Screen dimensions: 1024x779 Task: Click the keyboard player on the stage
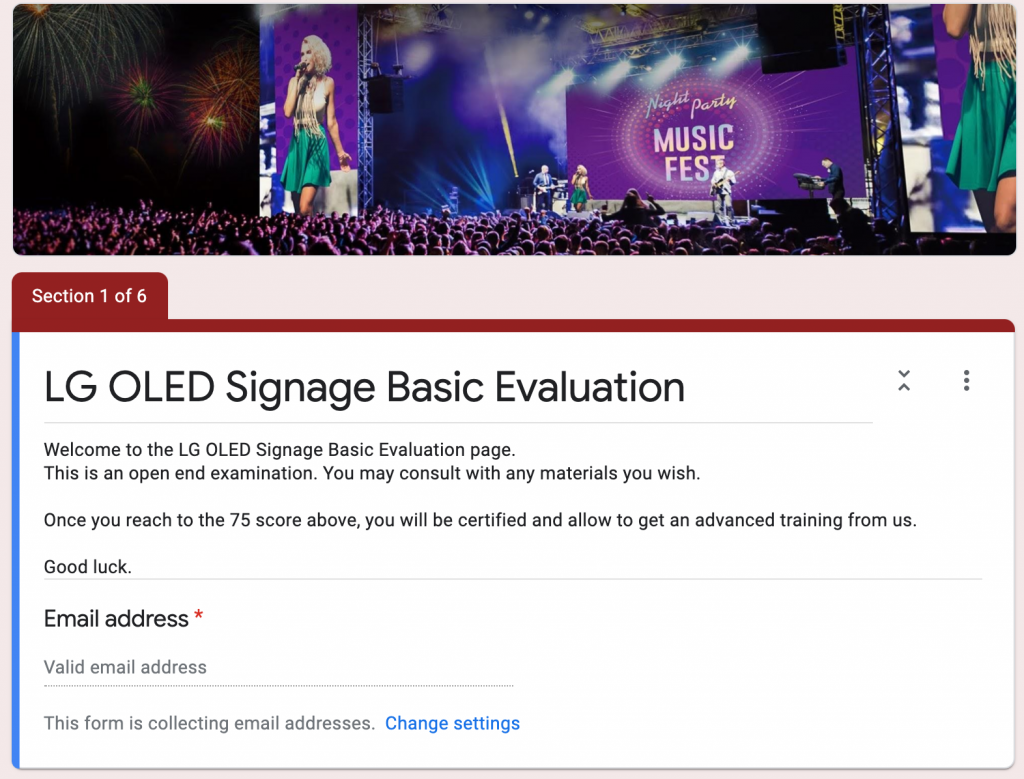[830, 178]
